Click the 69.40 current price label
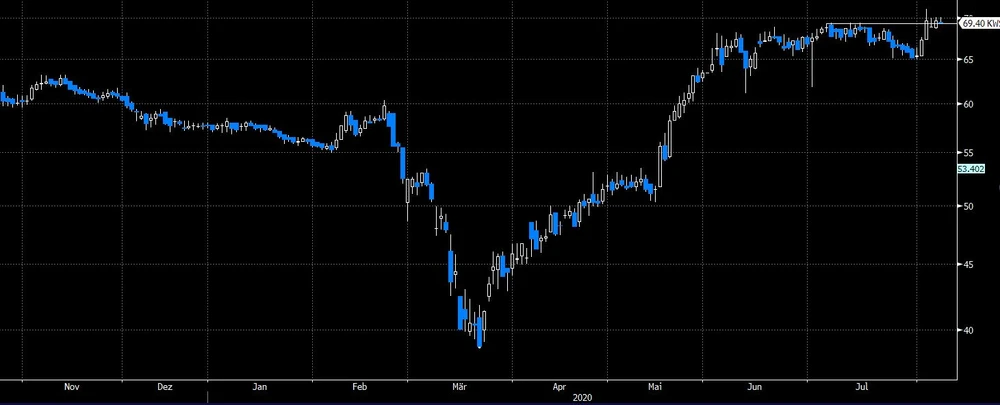Image resolution: width=1000 pixels, height=405 pixels. (978, 23)
